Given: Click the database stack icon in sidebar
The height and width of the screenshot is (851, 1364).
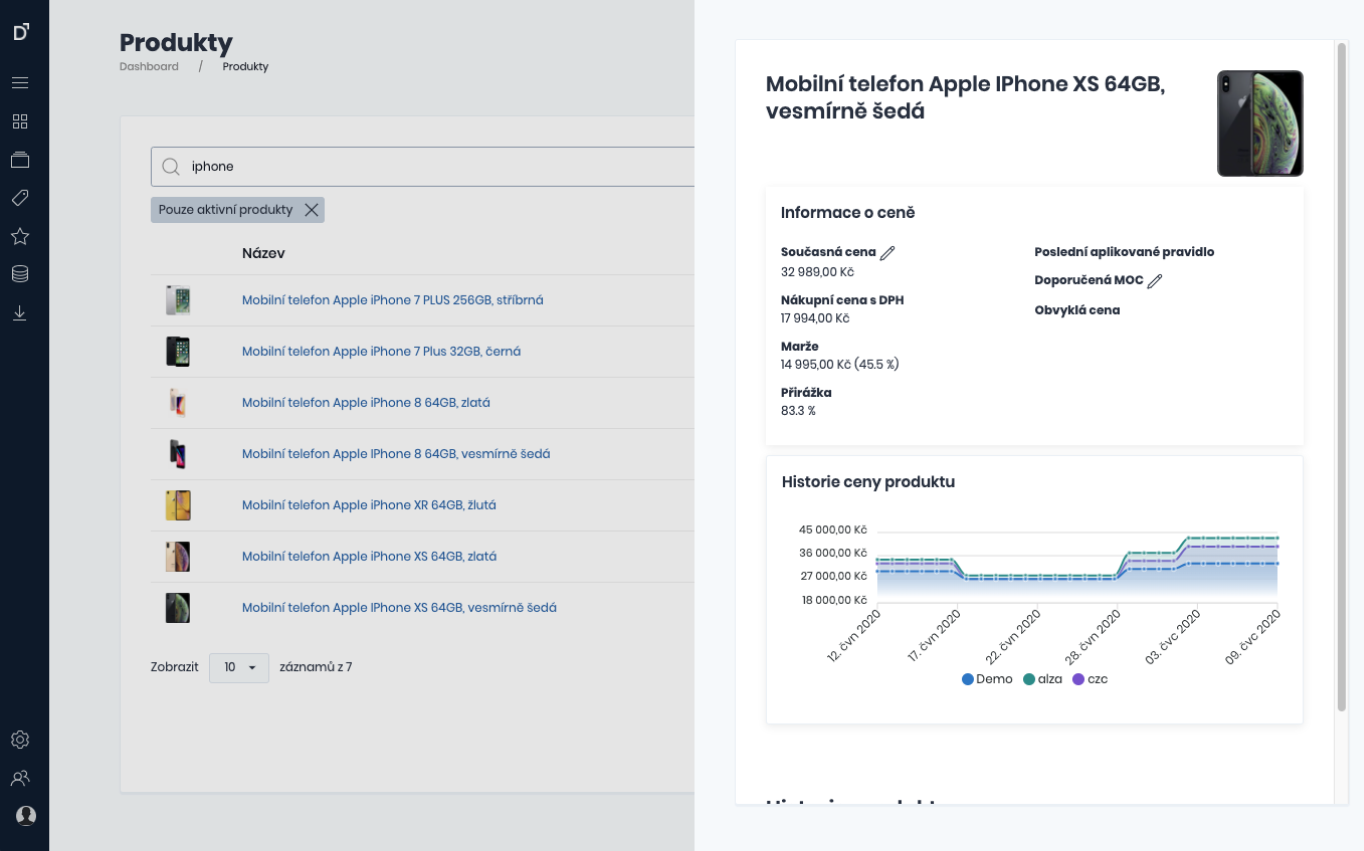Looking at the screenshot, I should coord(20,274).
